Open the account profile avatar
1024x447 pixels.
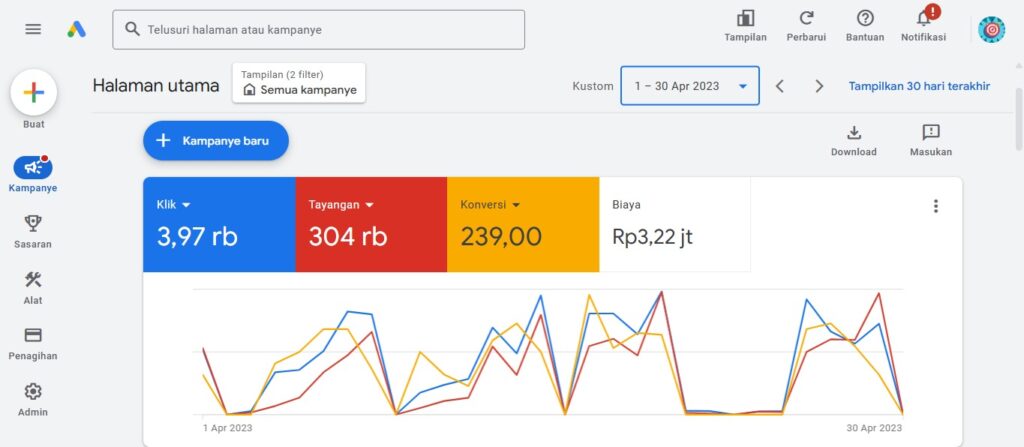pyautogui.click(x=991, y=30)
